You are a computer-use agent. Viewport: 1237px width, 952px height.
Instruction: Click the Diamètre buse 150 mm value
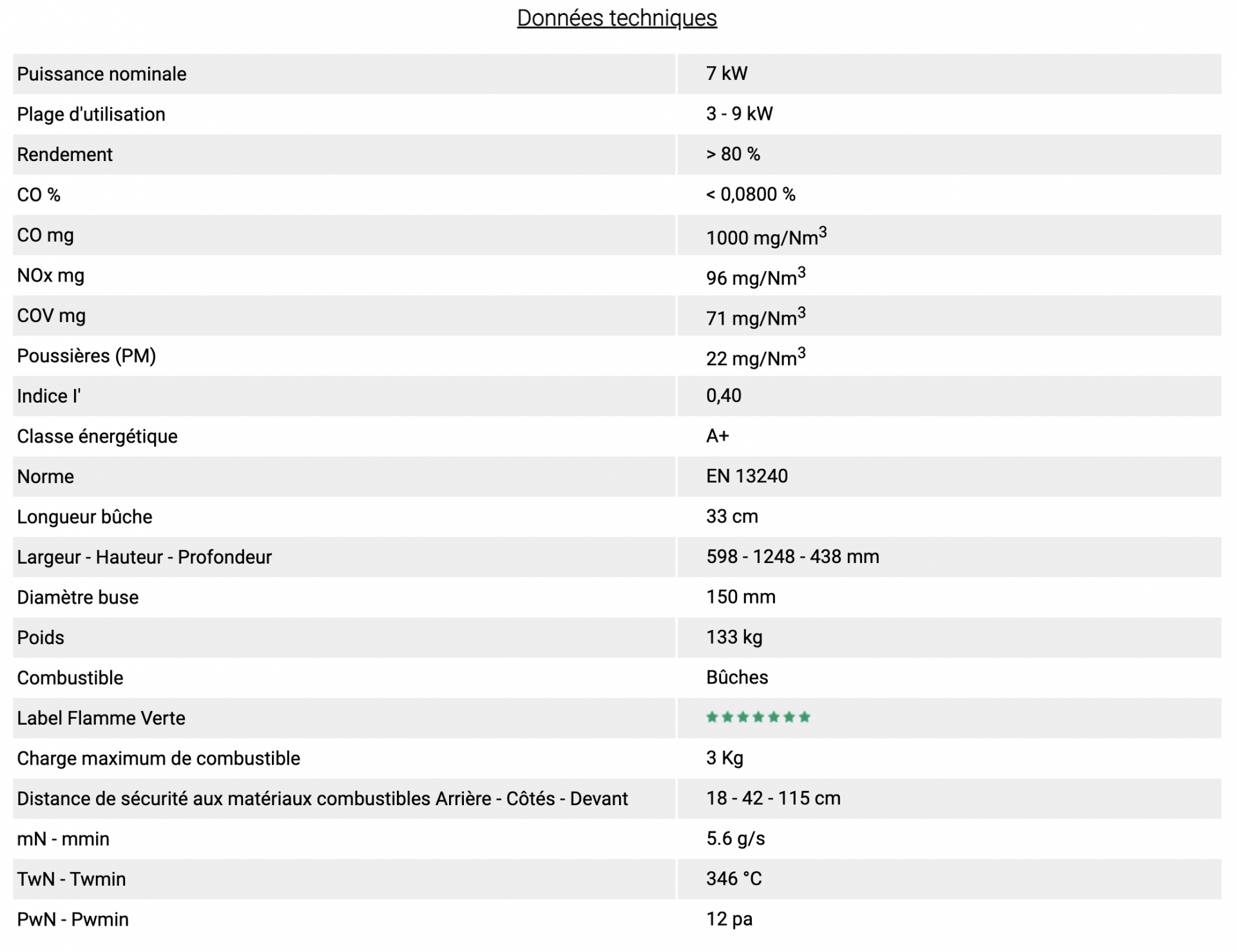[x=741, y=597]
